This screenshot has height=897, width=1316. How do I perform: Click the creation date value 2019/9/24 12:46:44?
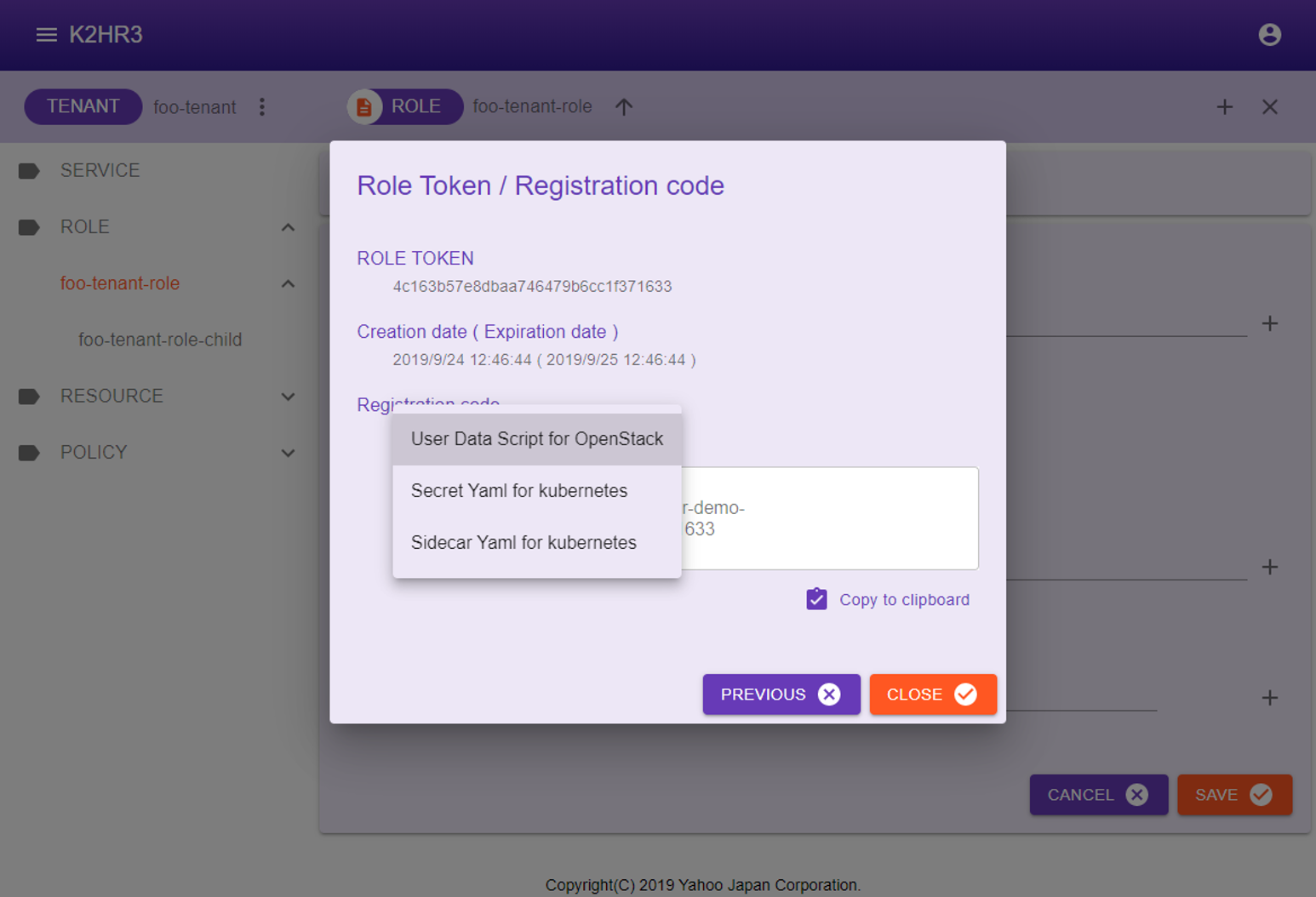tap(462, 360)
